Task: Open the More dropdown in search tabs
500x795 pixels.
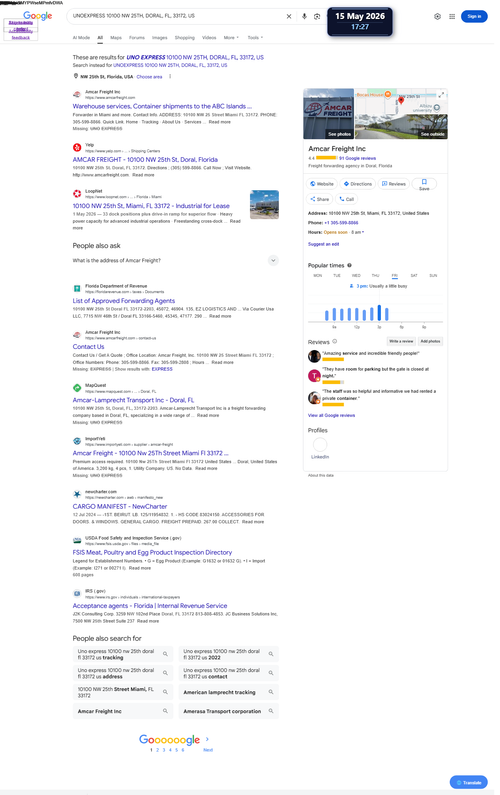Action: coord(231,38)
